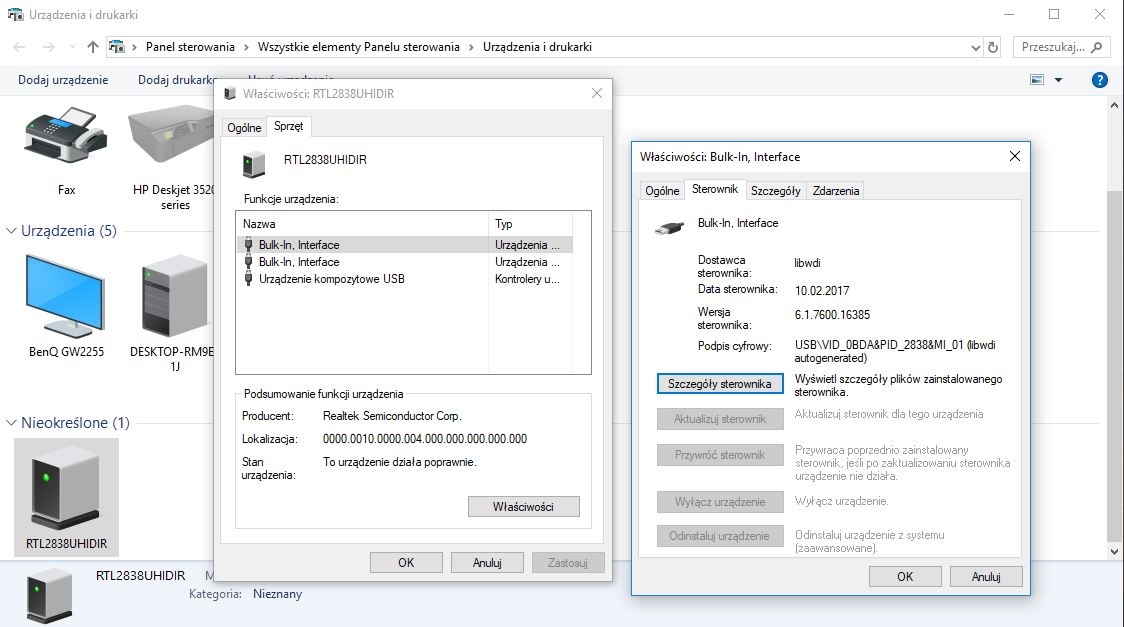Viewport: 1124px width, 627px height.
Task: Click OK in RTL2838UHIDIR properties dialog
Action: [406, 563]
